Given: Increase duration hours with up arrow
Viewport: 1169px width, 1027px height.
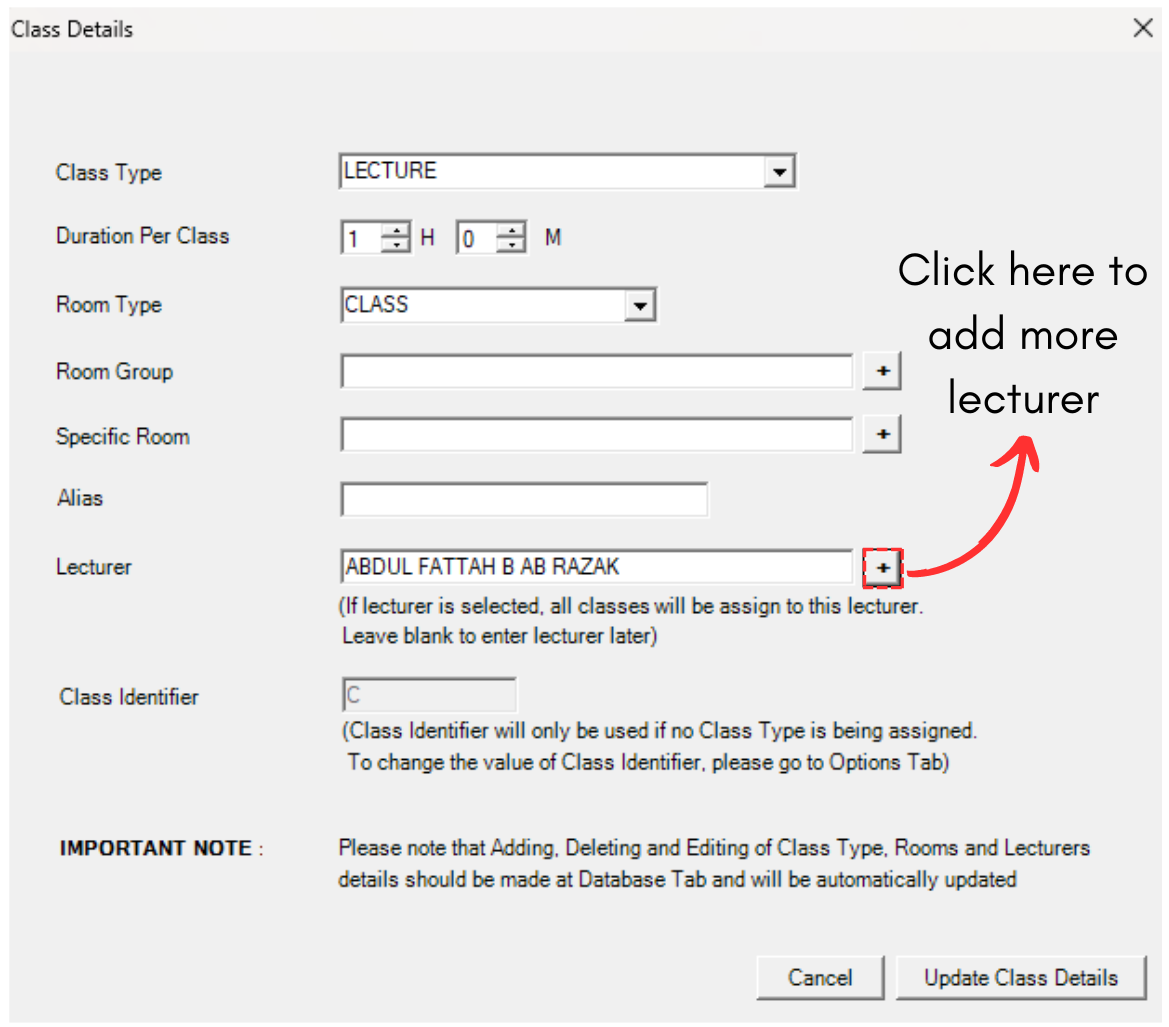Looking at the screenshot, I should 397,232.
